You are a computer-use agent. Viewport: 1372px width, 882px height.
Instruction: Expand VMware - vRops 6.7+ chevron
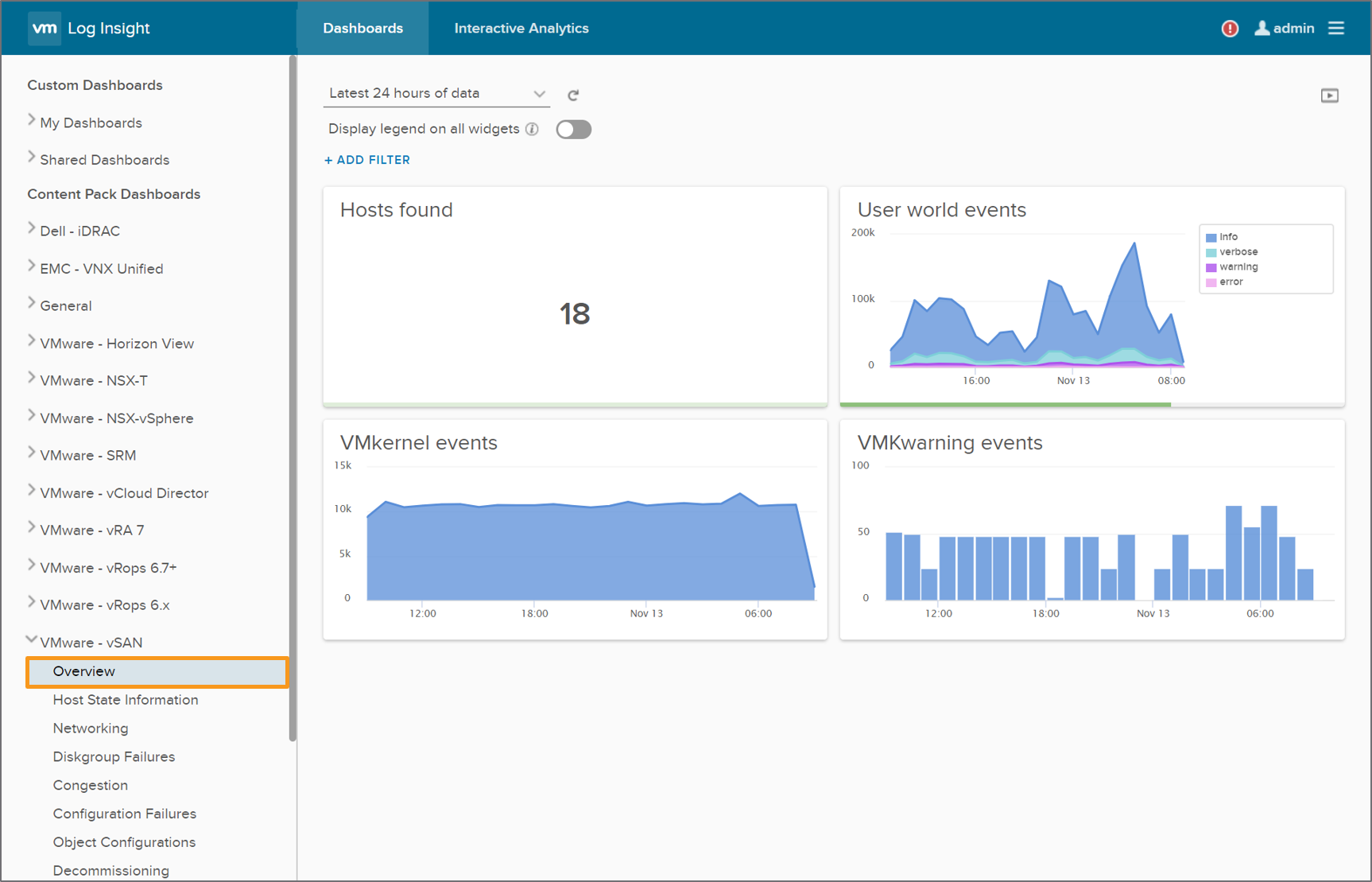pyautogui.click(x=32, y=565)
